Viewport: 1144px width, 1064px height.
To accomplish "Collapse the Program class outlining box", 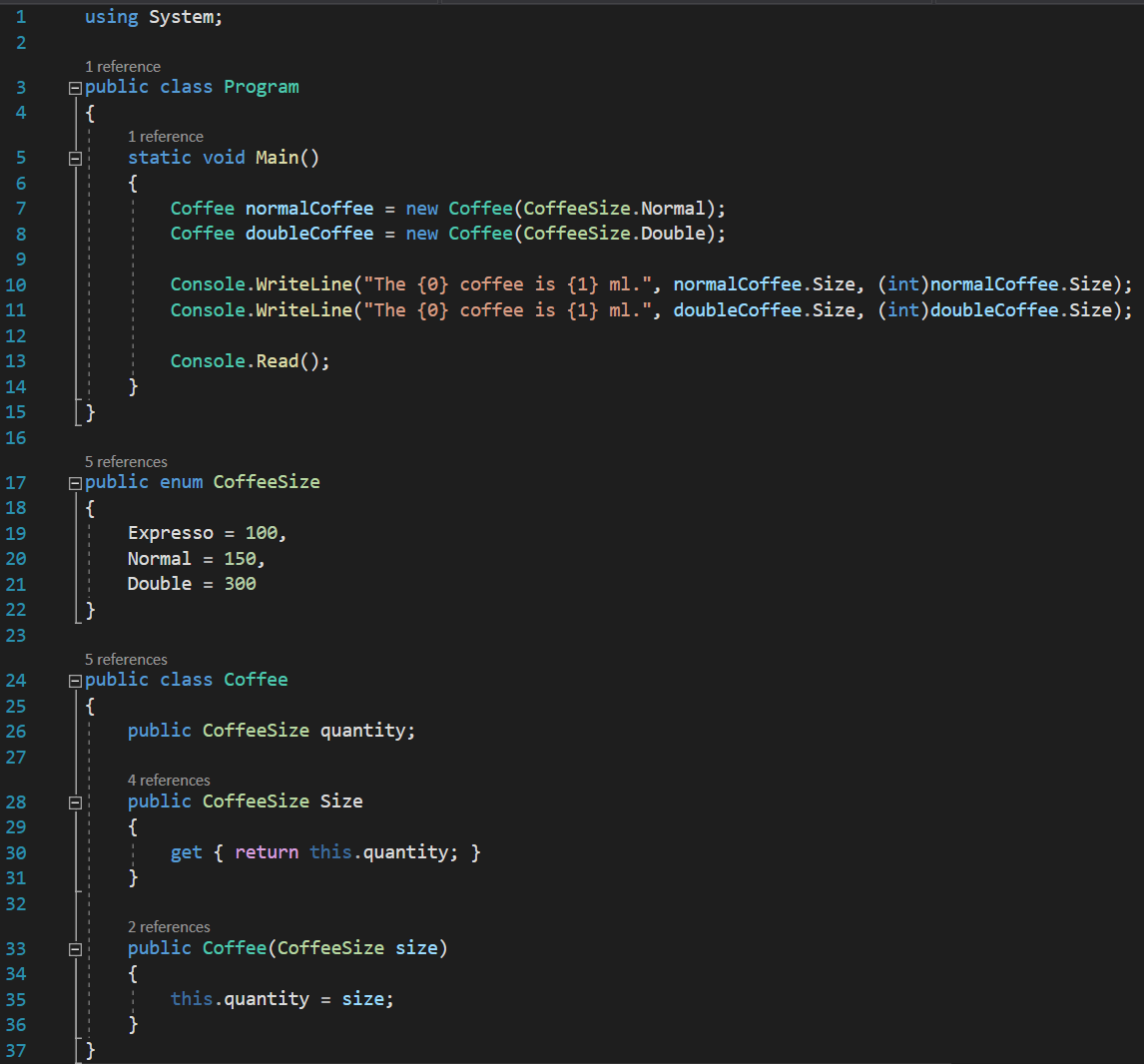I will (x=75, y=88).
